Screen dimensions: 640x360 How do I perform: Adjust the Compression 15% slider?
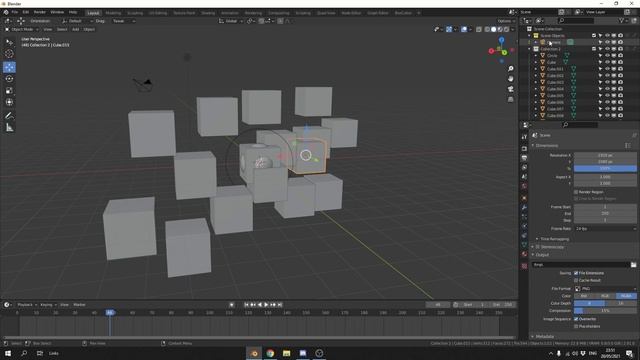coord(605,311)
